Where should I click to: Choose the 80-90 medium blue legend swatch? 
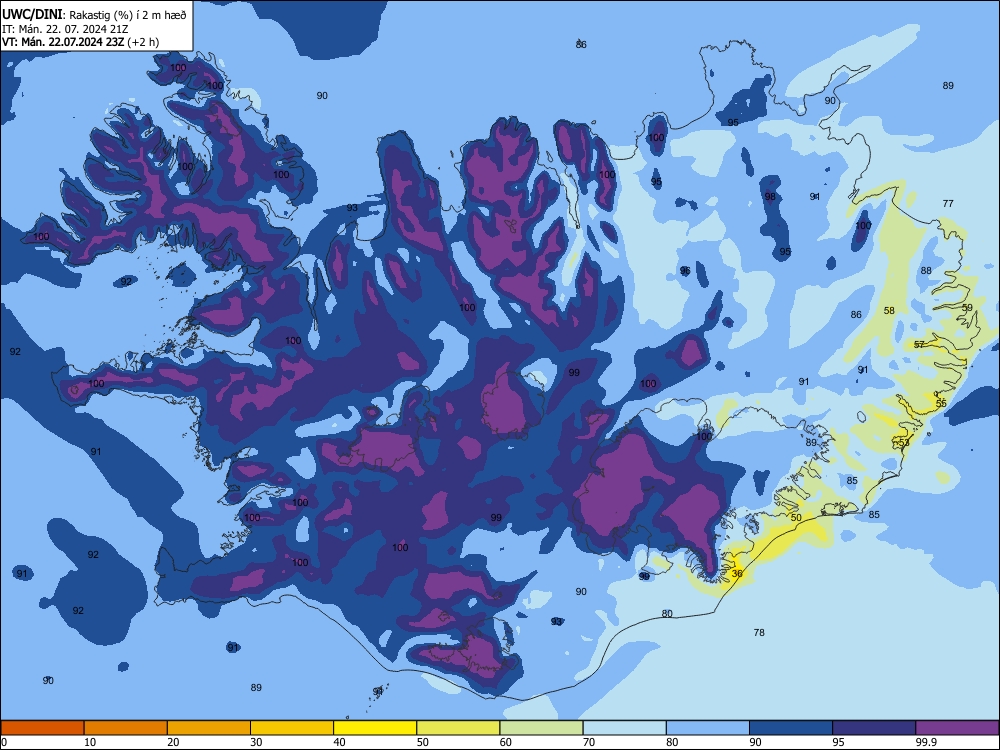[708, 728]
